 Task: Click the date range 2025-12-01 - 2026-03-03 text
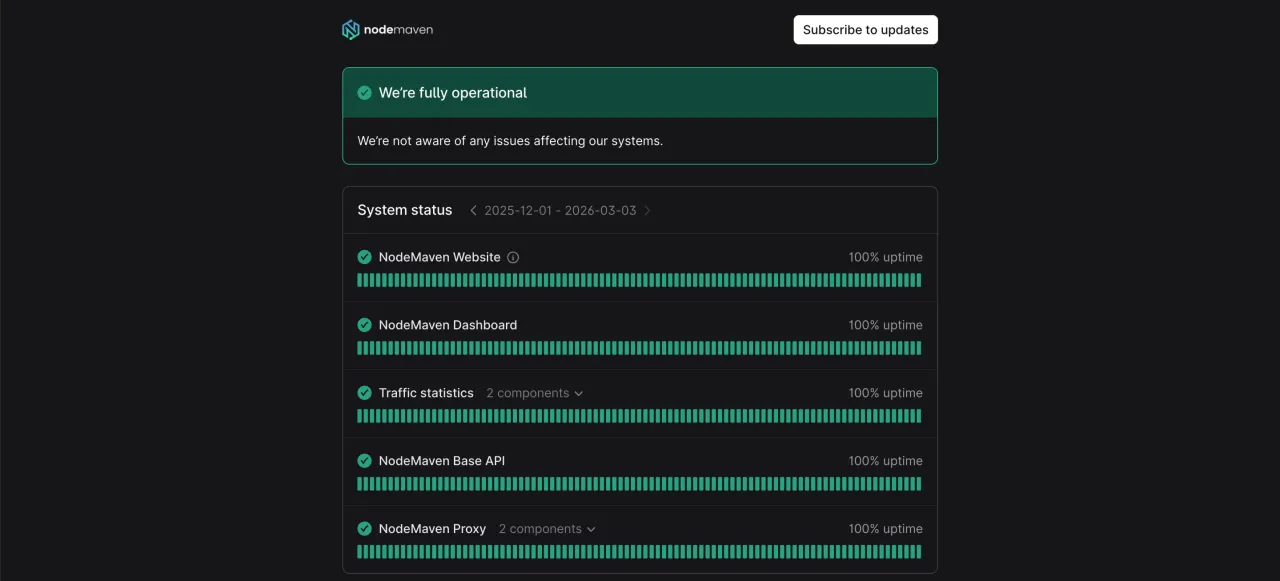click(560, 211)
